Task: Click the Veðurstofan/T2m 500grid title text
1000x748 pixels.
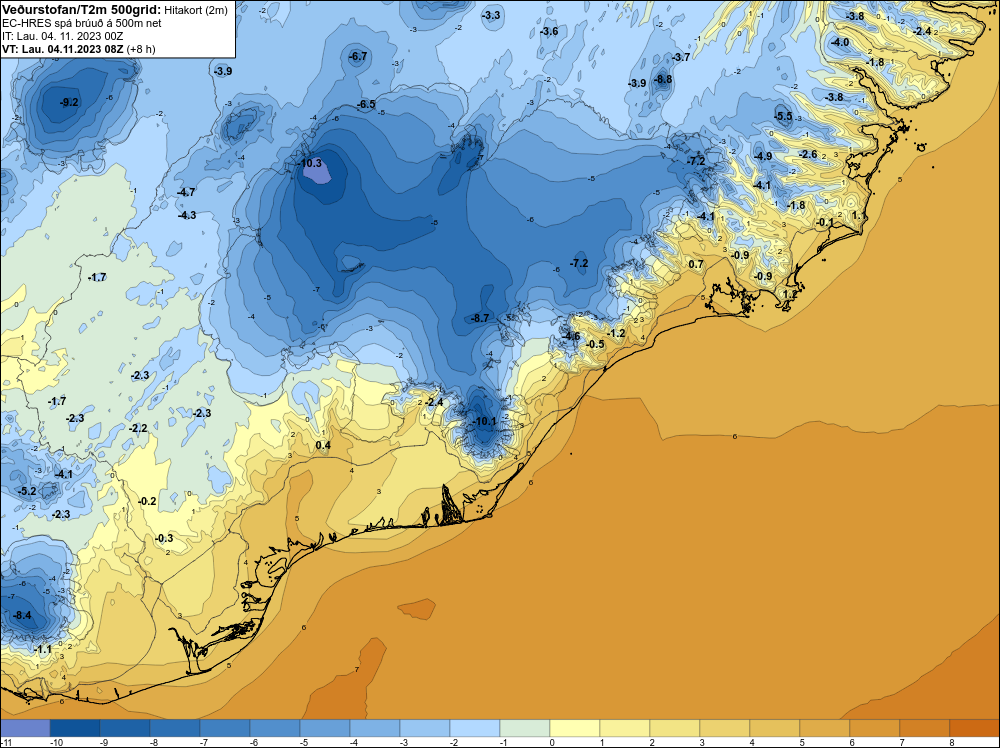Action: (81, 10)
